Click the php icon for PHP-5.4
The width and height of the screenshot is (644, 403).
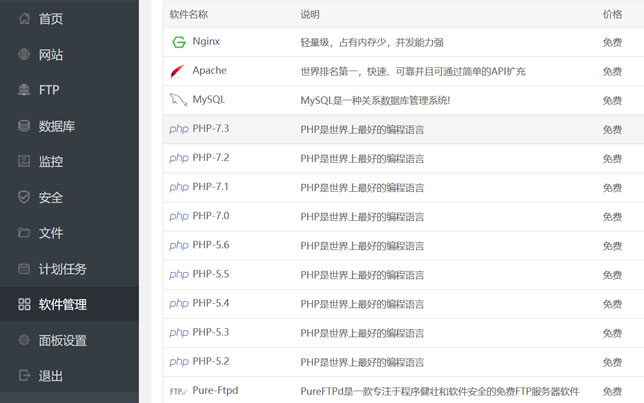click(179, 304)
